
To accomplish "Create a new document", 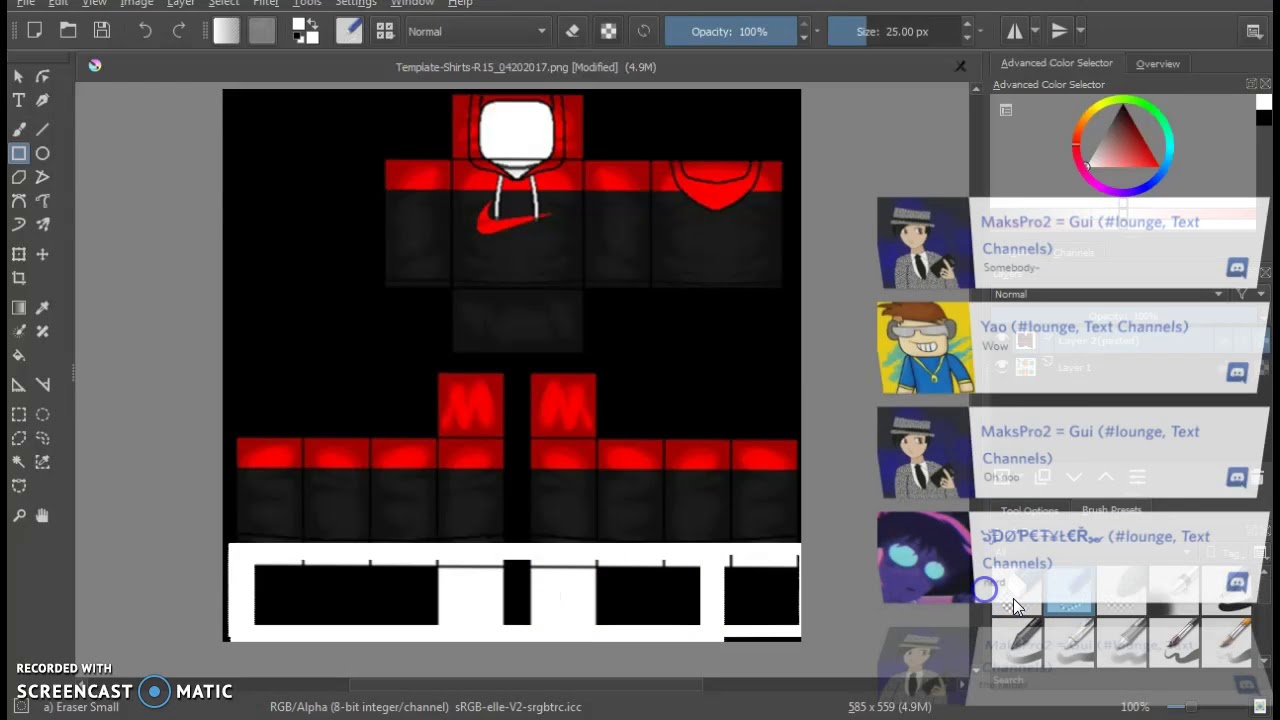I will [34, 31].
